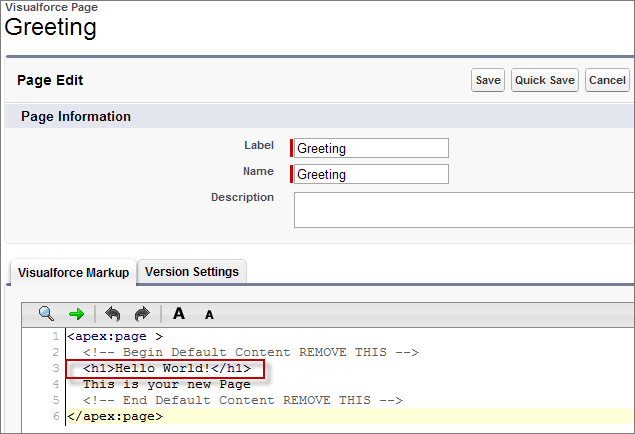Click line number 3 in gutter
The height and width of the screenshot is (434, 635).
(x=55, y=368)
